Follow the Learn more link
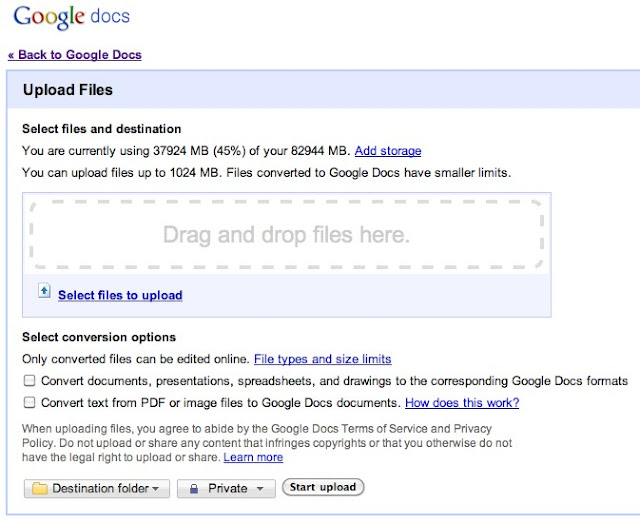 click(253, 457)
